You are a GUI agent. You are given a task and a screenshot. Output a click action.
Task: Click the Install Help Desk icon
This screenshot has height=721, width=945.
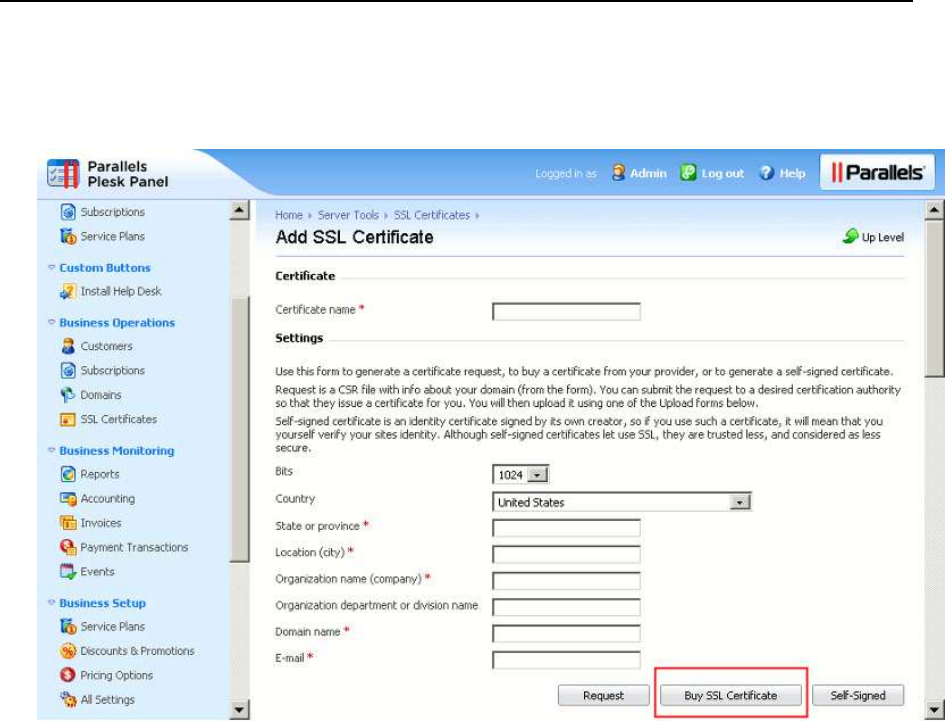(68, 292)
